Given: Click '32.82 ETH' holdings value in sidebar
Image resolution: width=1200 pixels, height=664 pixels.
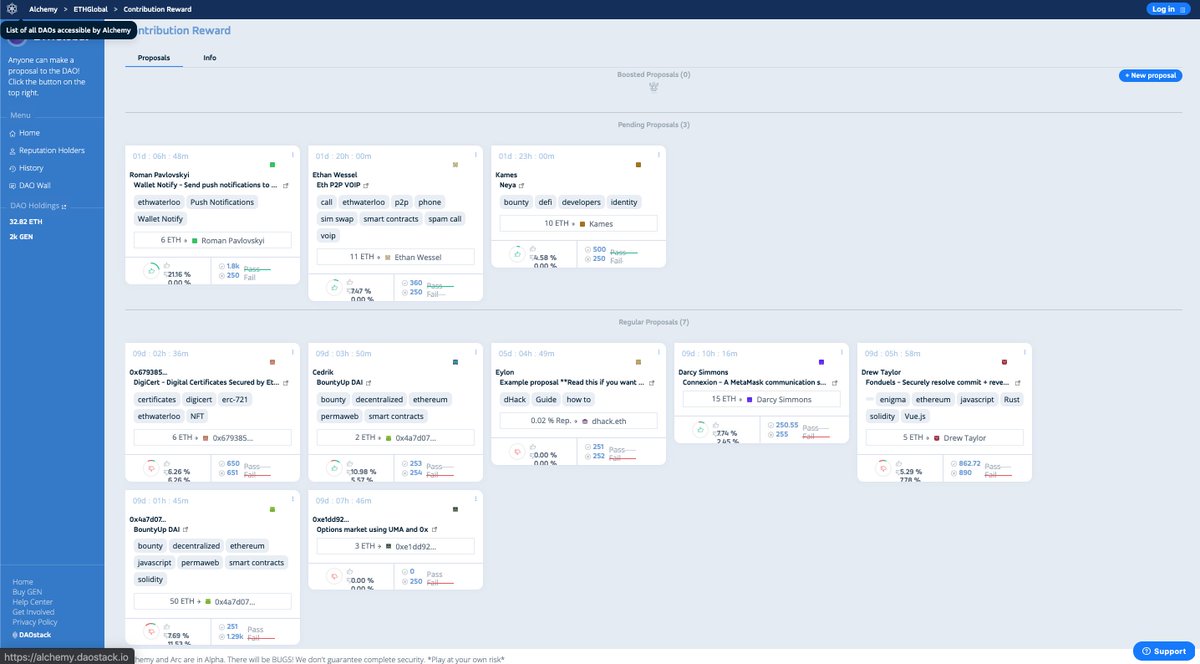Looking at the screenshot, I should tap(26, 221).
